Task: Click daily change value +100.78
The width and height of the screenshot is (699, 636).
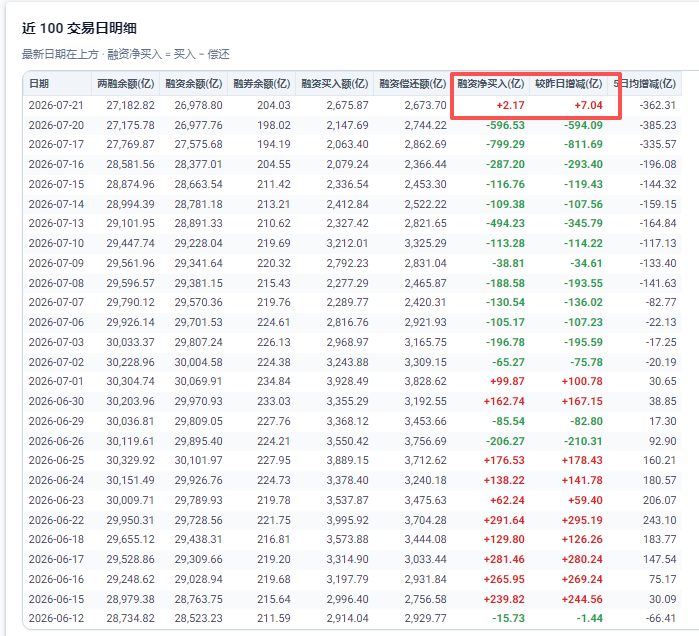Action: [582, 382]
